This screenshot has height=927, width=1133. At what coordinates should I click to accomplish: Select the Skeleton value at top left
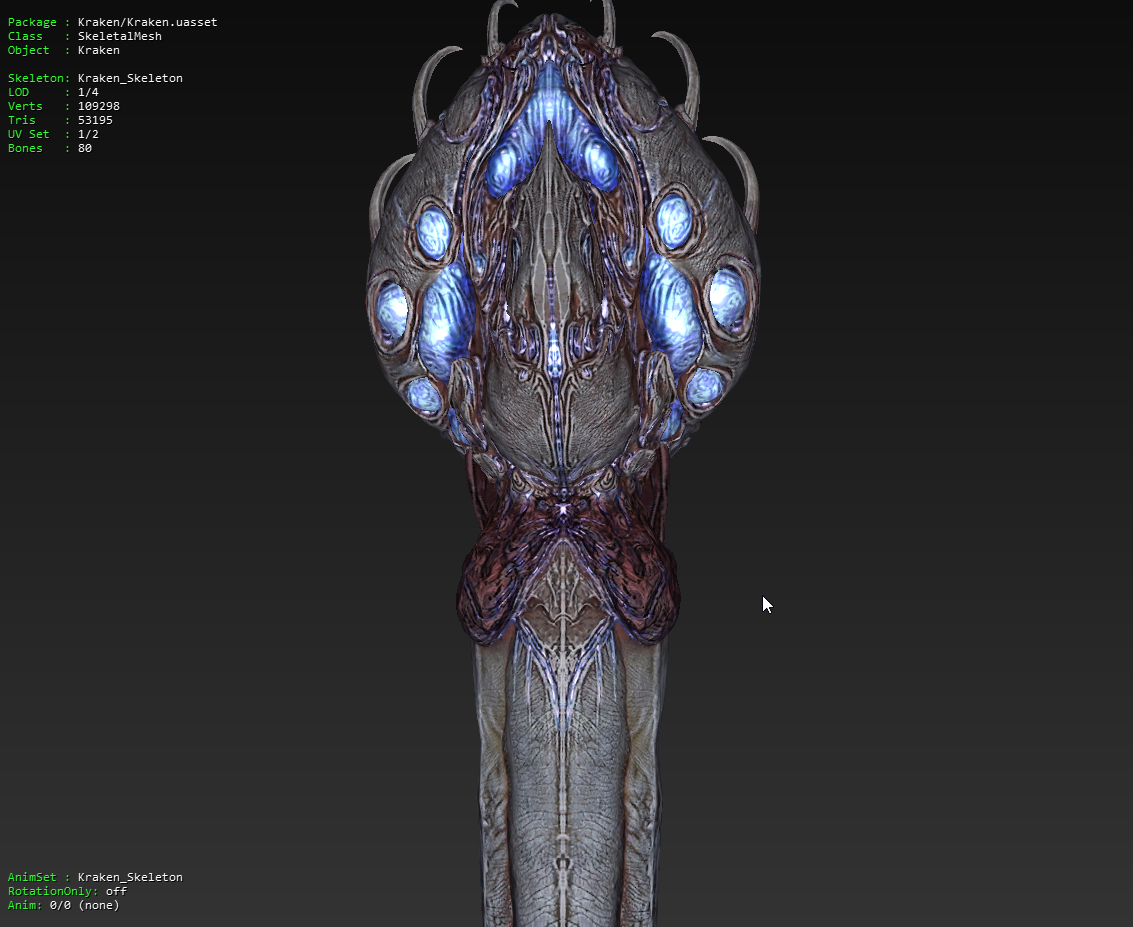tap(130, 78)
